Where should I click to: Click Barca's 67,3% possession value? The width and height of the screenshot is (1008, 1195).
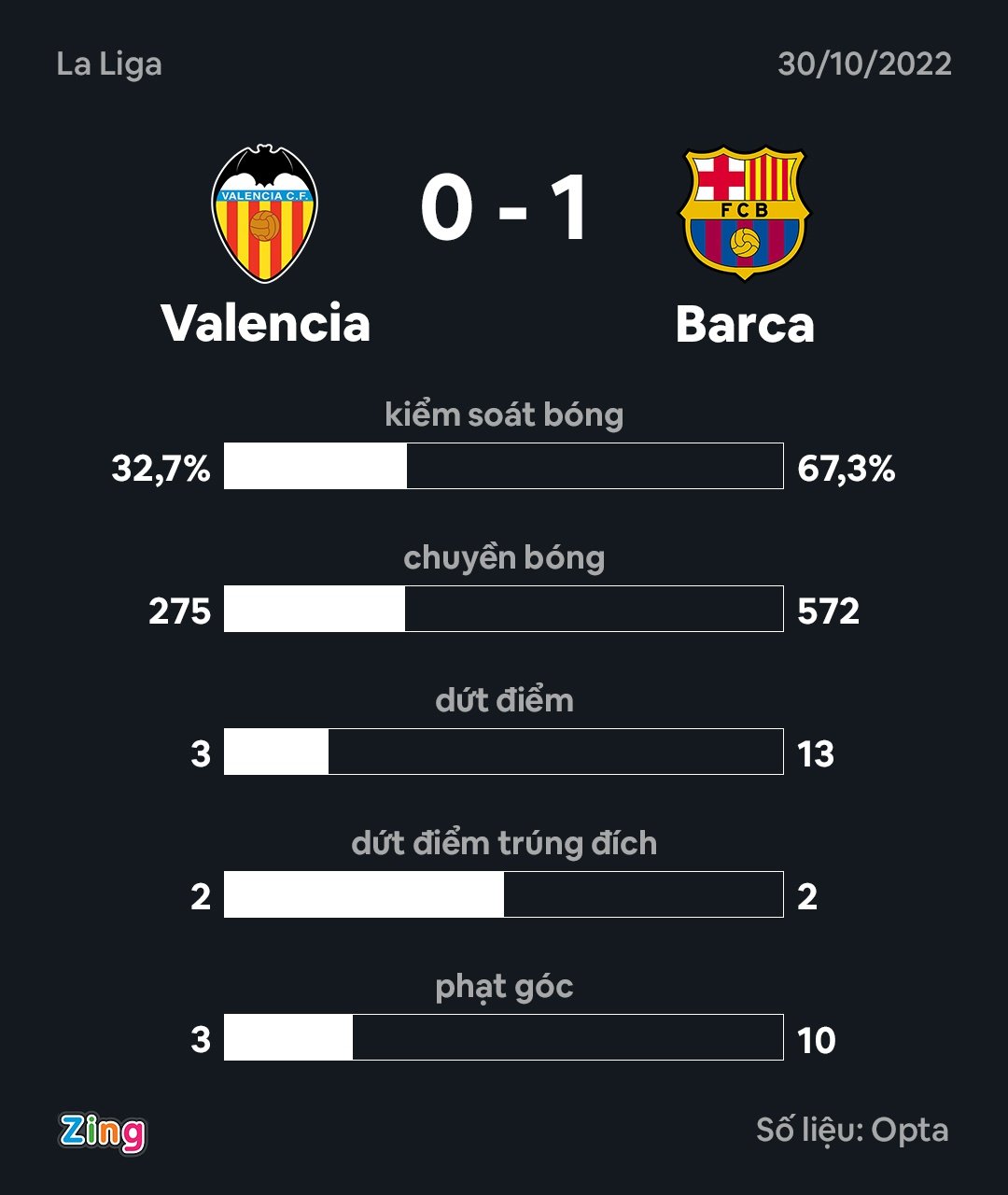pos(847,469)
